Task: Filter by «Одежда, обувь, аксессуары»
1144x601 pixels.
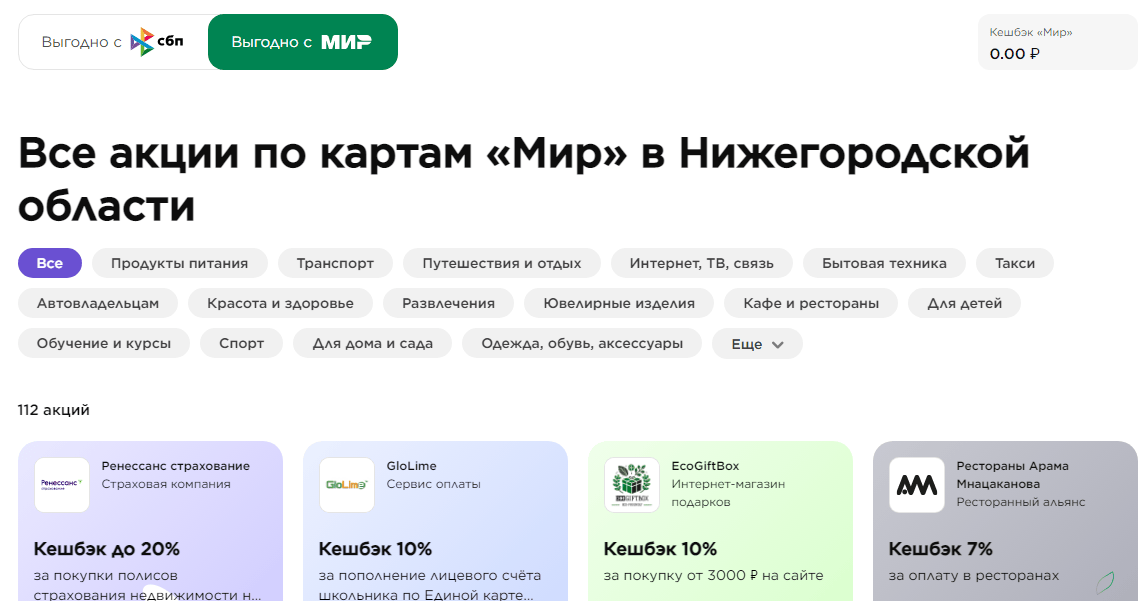Action: (582, 344)
